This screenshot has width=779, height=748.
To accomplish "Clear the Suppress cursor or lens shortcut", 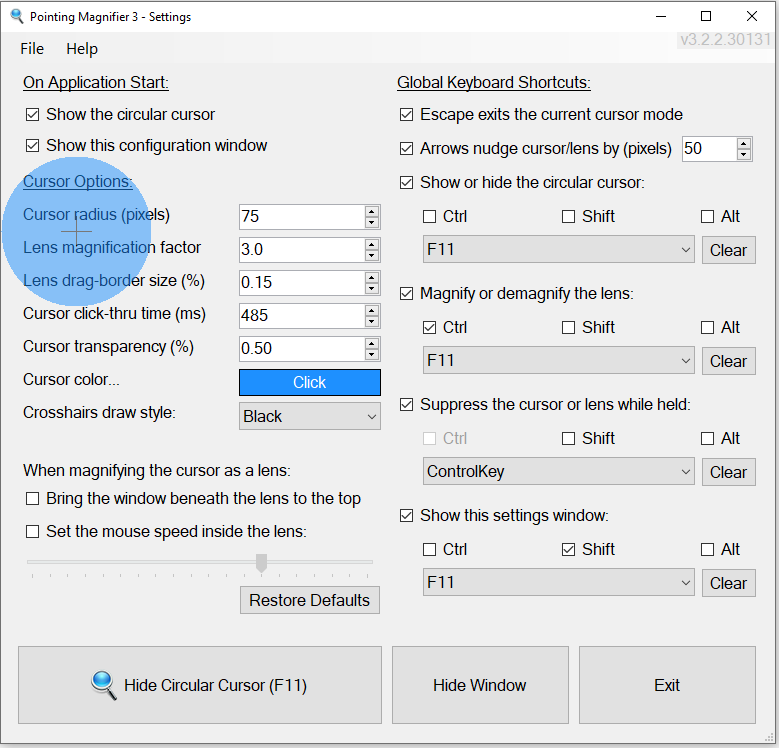I will (728, 472).
